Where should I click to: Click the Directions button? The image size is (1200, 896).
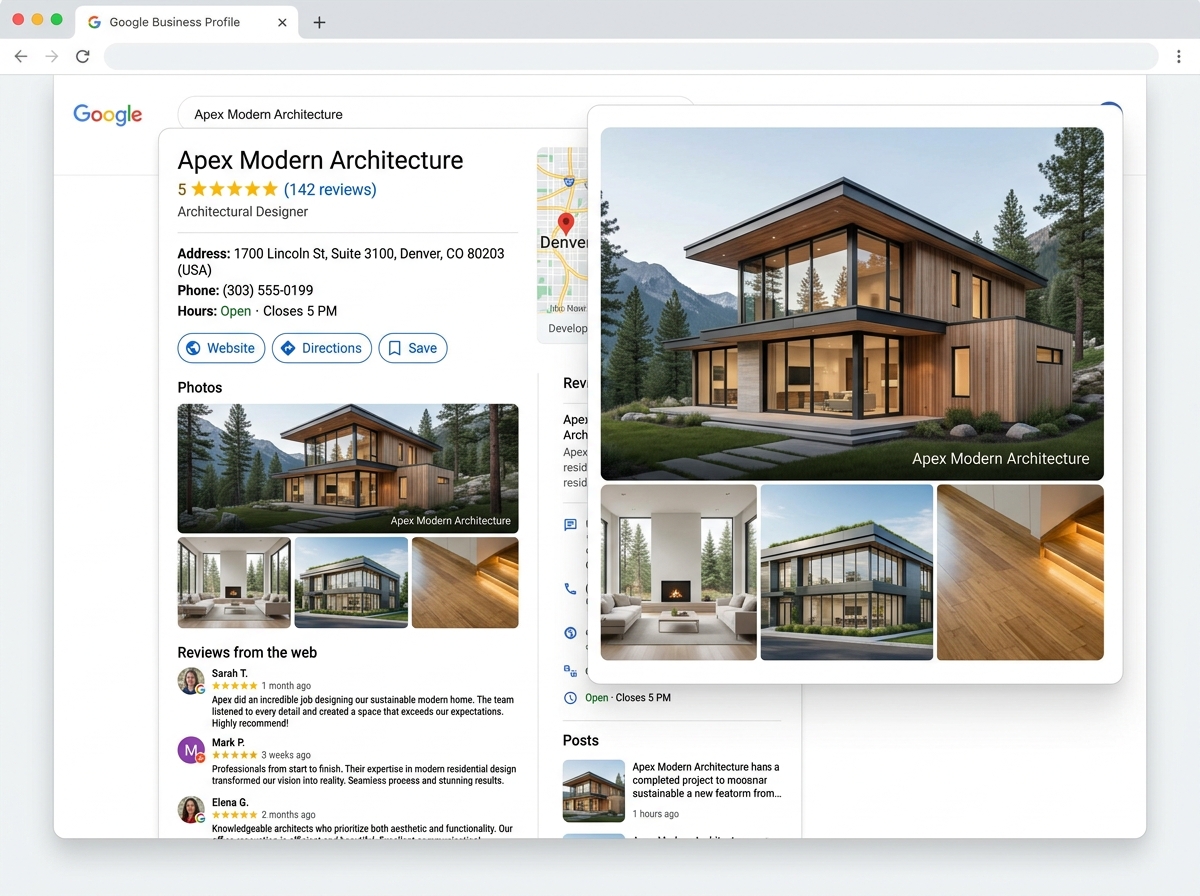pyautogui.click(x=321, y=348)
